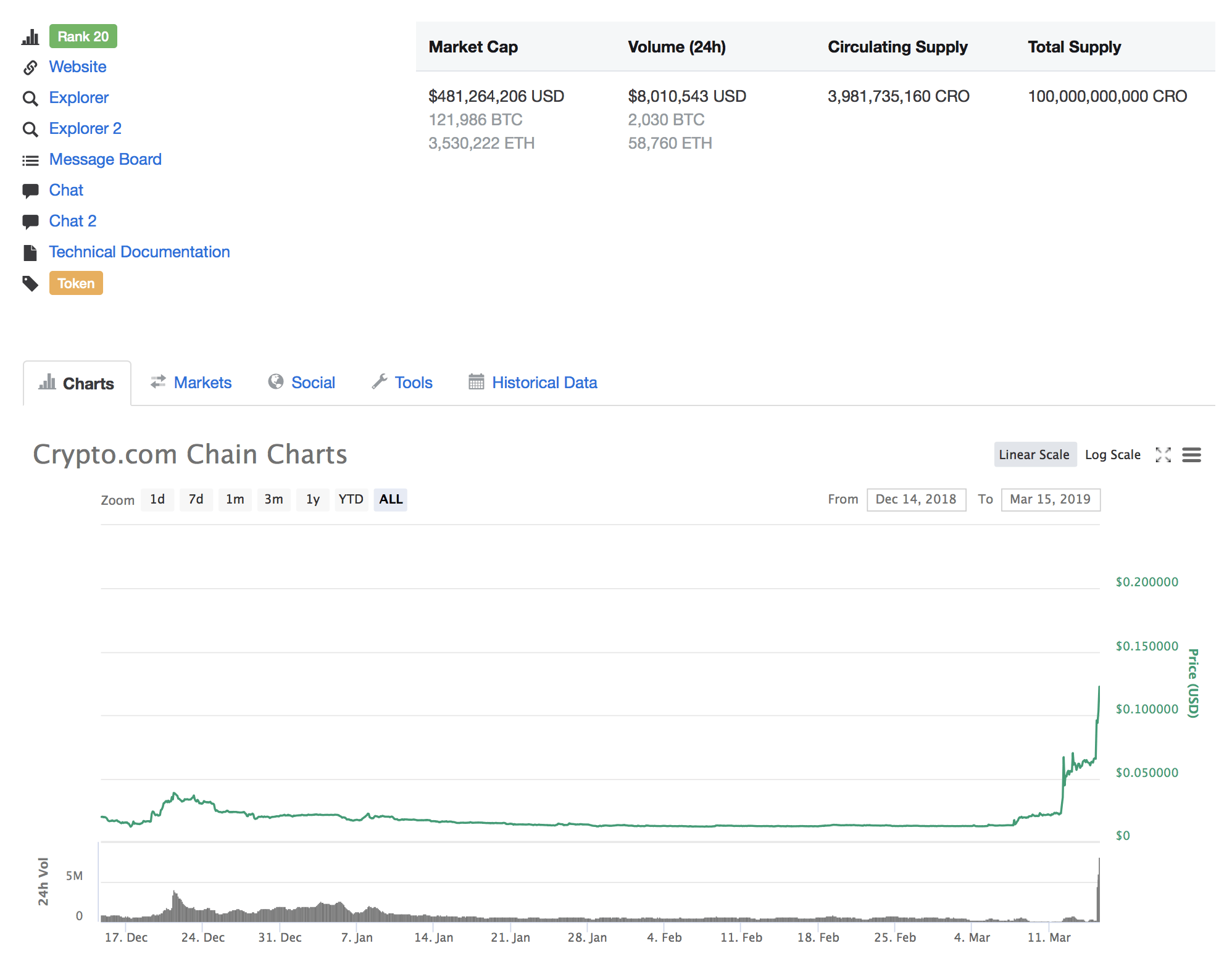Click the magnifier icon beside Explorer 2
Image resolution: width=1232 pixels, height=959 pixels.
click(x=30, y=129)
